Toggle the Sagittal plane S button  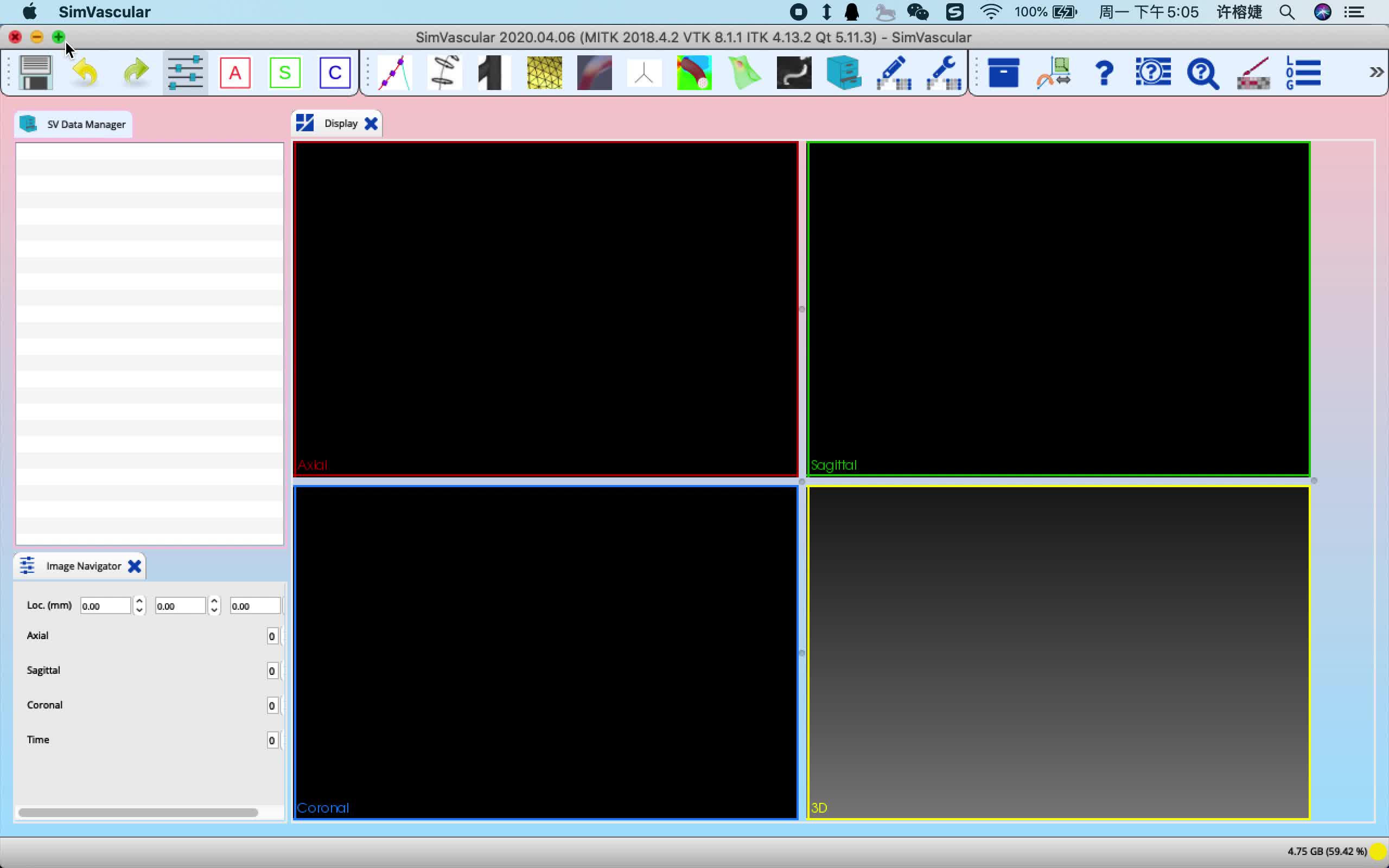click(285, 72)
